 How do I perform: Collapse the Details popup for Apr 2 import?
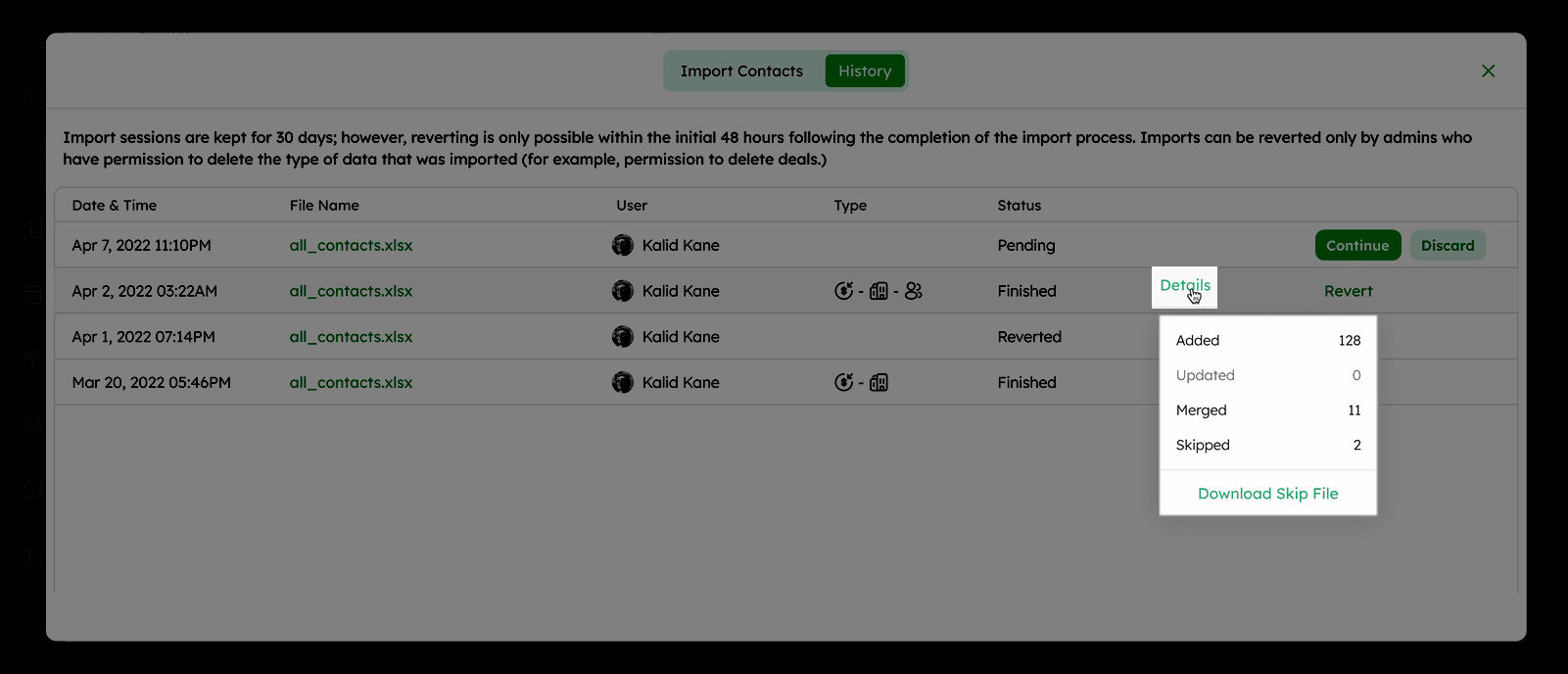(1184, 285)
